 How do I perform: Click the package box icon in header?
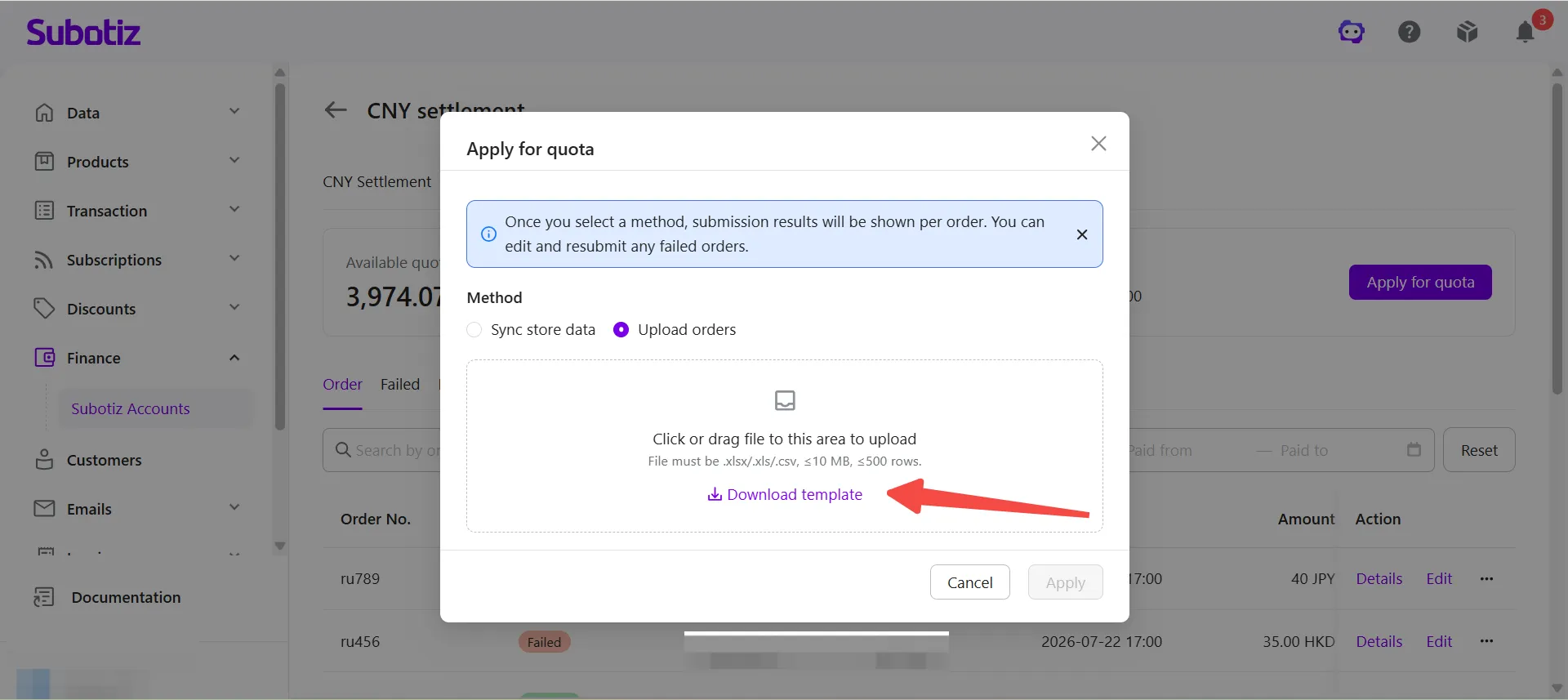tap(1467, 32)
